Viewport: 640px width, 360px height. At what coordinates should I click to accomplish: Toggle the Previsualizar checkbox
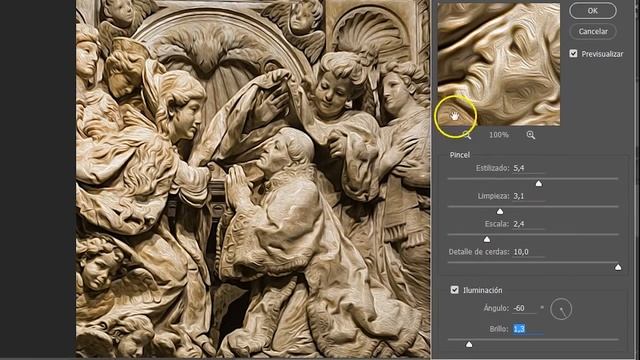(573, 53)
